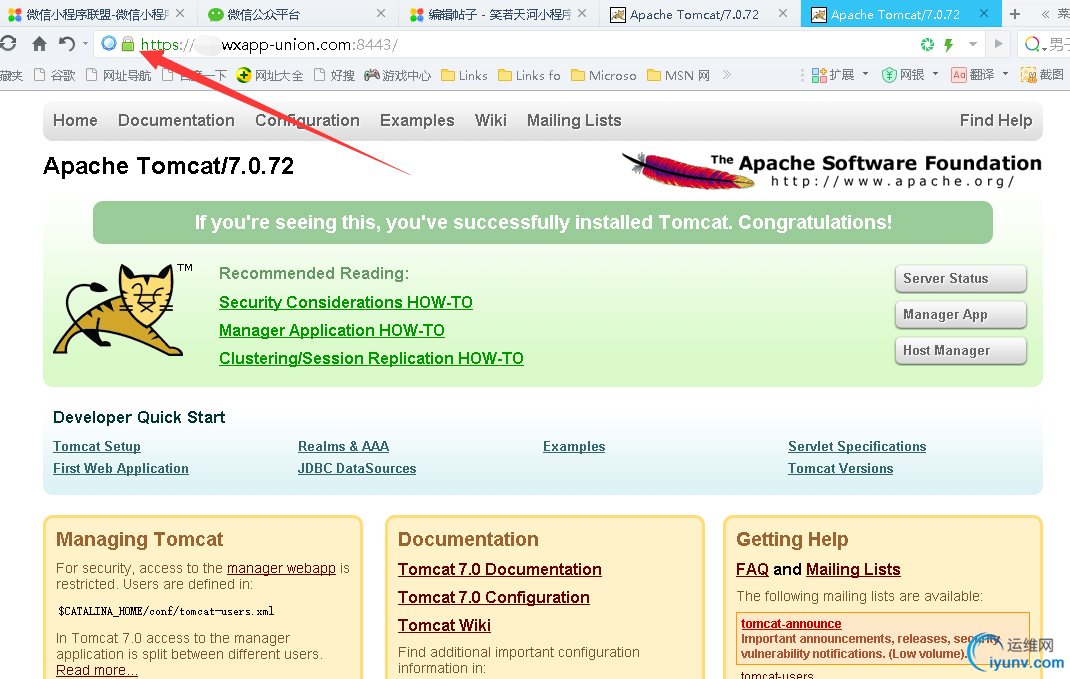Click the browser refresh icon
This screenshot has height=679, width=1070.
click(x=8, y=44)
